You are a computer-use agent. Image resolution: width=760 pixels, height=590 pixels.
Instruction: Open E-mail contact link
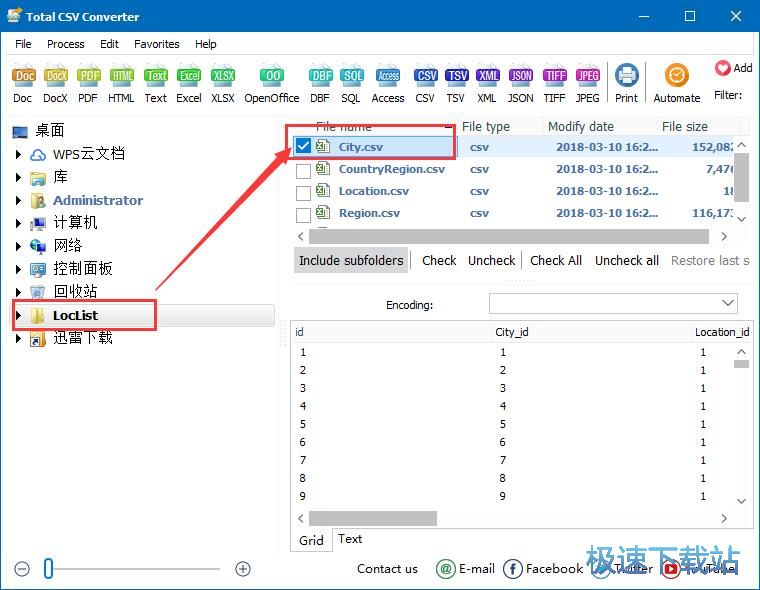coord(465,569)
